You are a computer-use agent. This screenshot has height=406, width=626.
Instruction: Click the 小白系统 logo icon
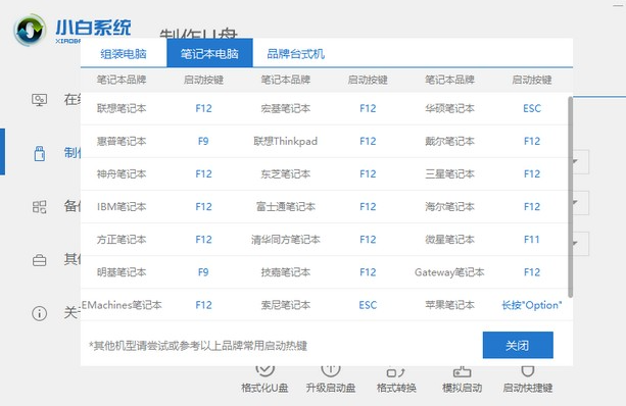pos(29,30)
